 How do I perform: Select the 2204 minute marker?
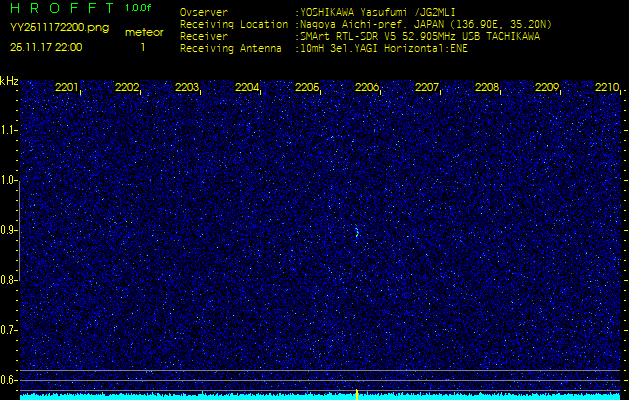[x=247, y=87]
